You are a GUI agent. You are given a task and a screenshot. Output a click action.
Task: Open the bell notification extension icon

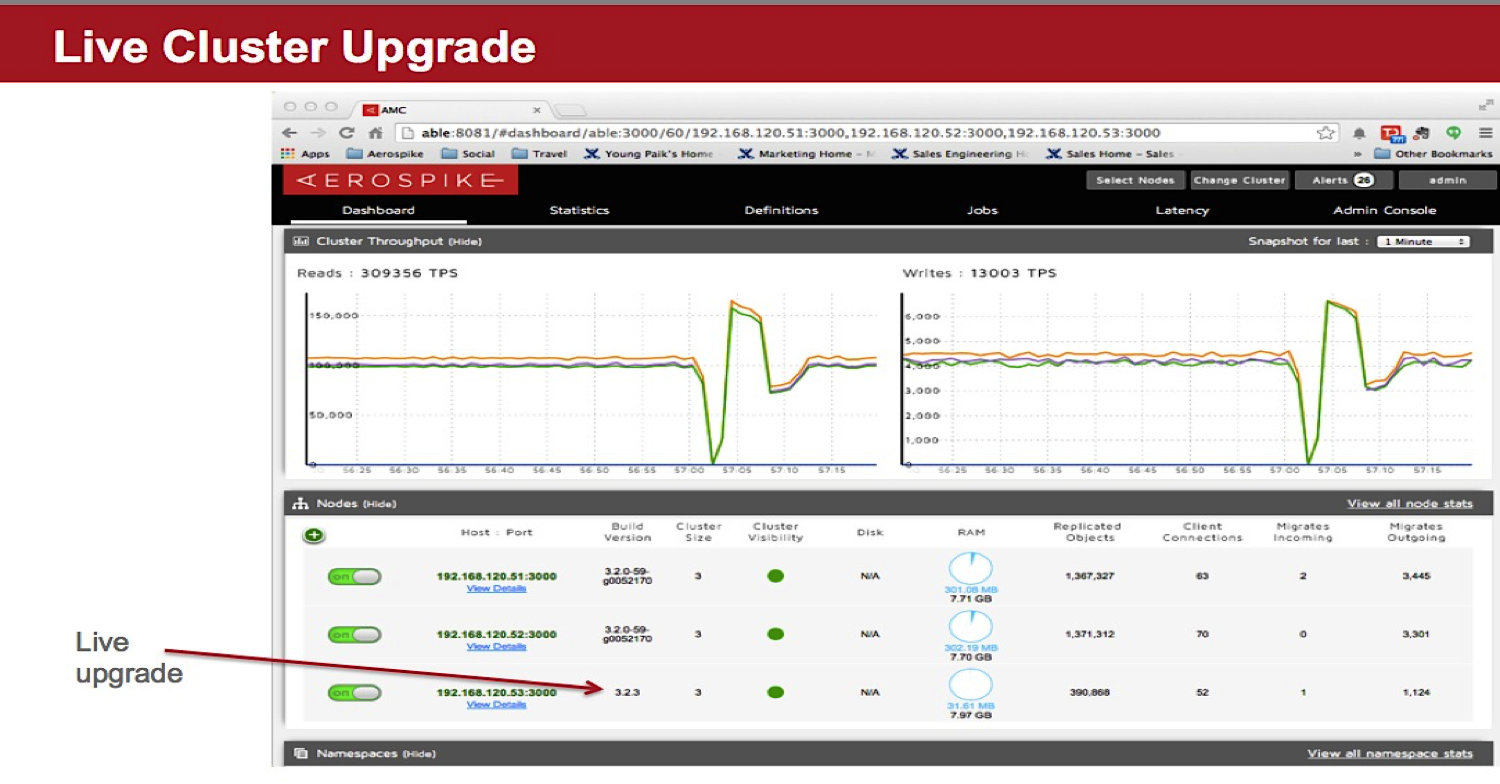click(1359, 132)
